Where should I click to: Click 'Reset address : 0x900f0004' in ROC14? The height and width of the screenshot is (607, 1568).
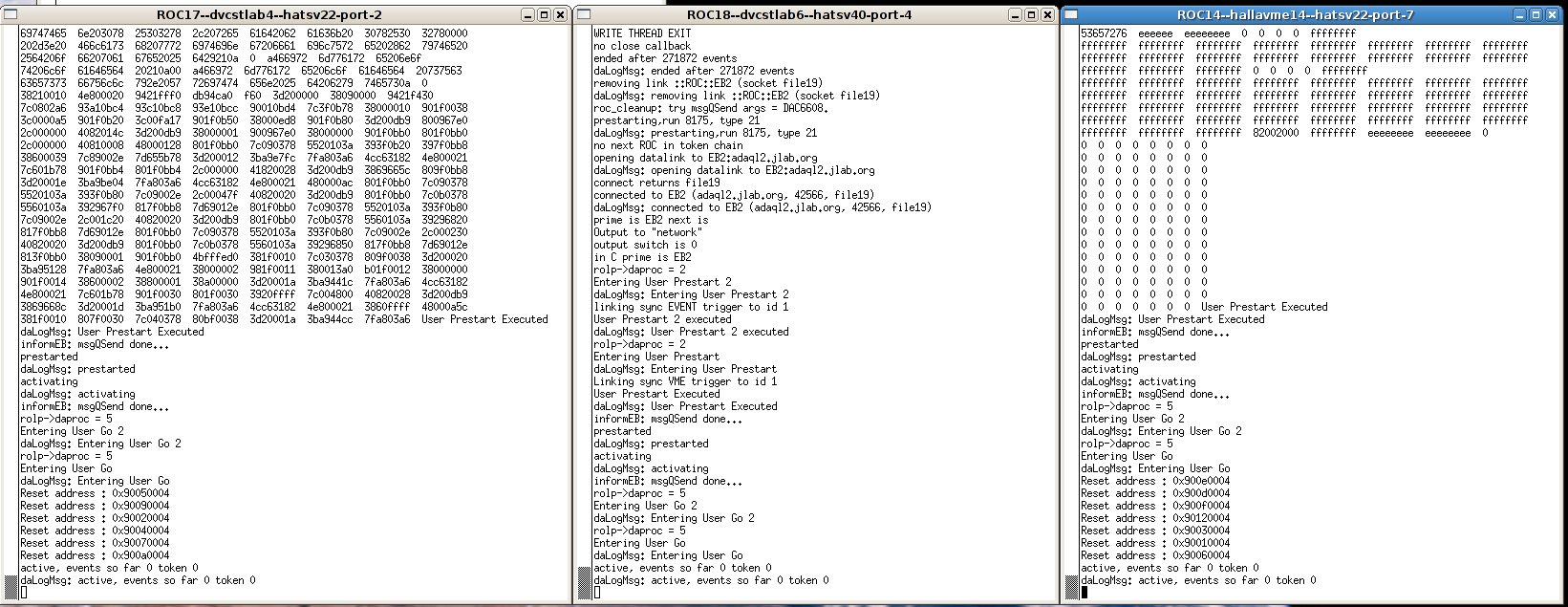point(1155,506)
